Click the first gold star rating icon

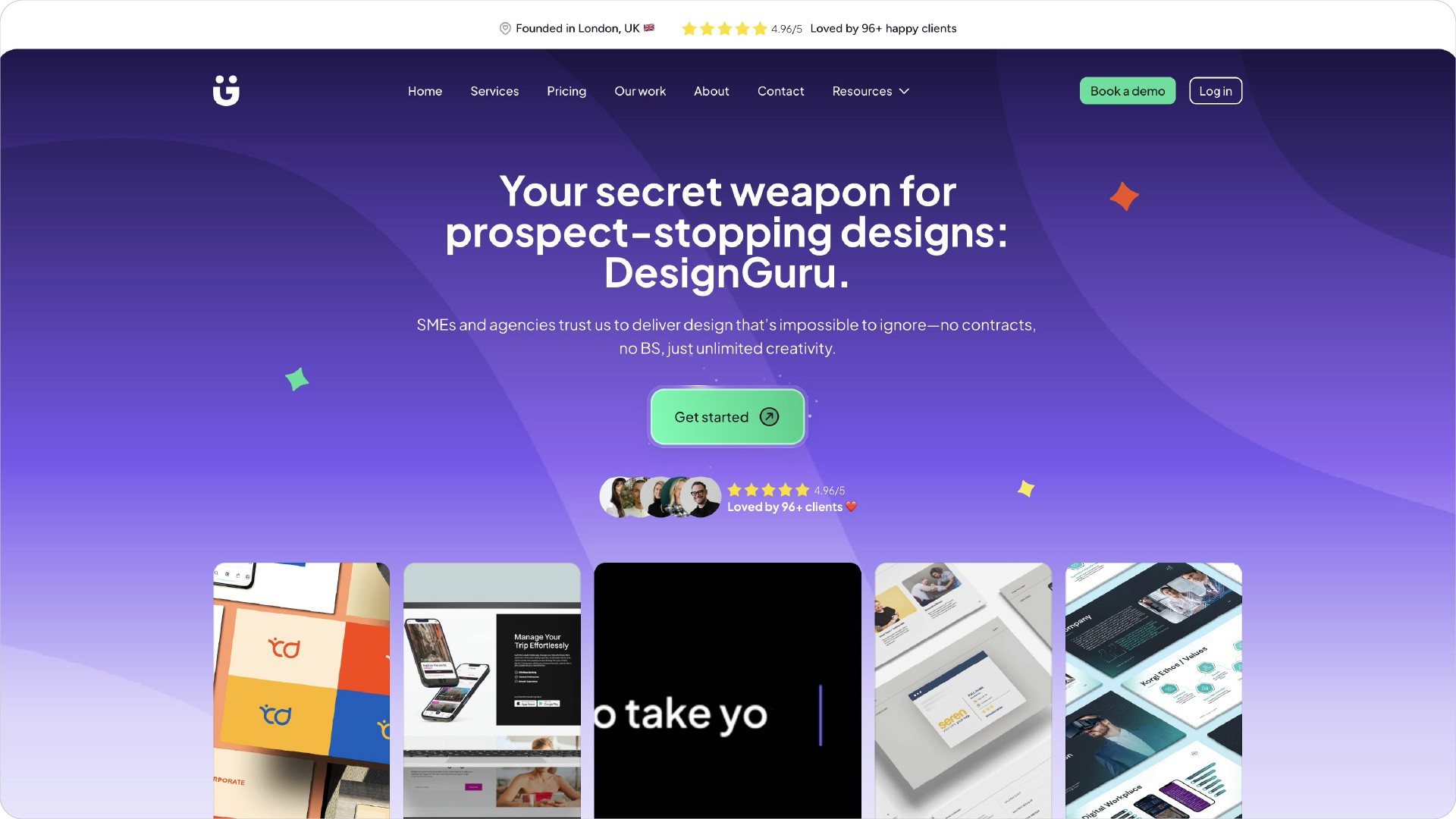coord(689,28)
